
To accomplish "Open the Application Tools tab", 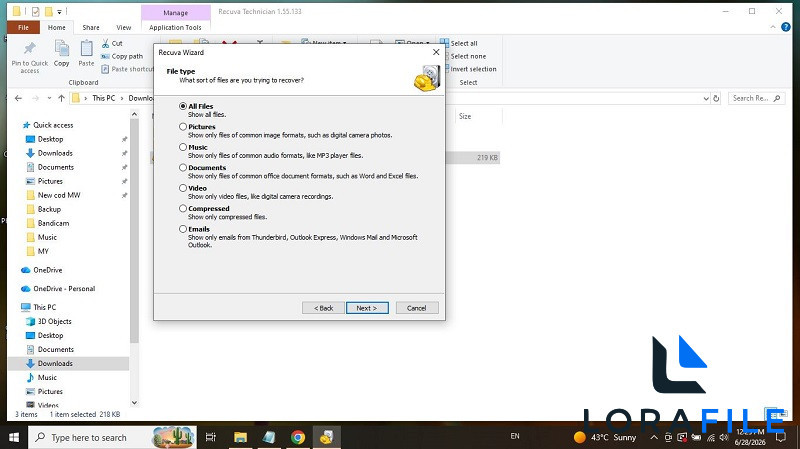I will point(175,28).
